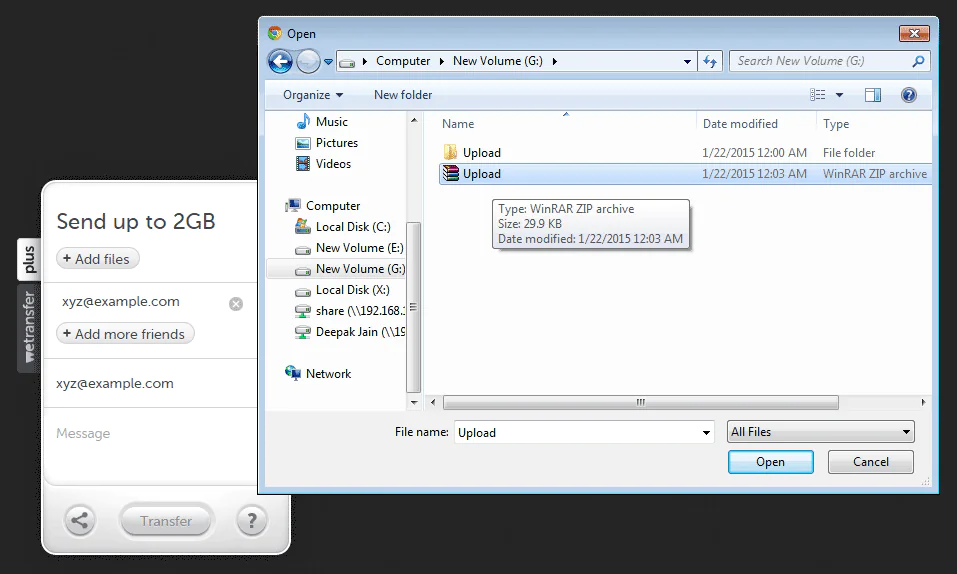
Task: Open New Volume (E:) in navigation pane
Action: [x=359, y=248]
